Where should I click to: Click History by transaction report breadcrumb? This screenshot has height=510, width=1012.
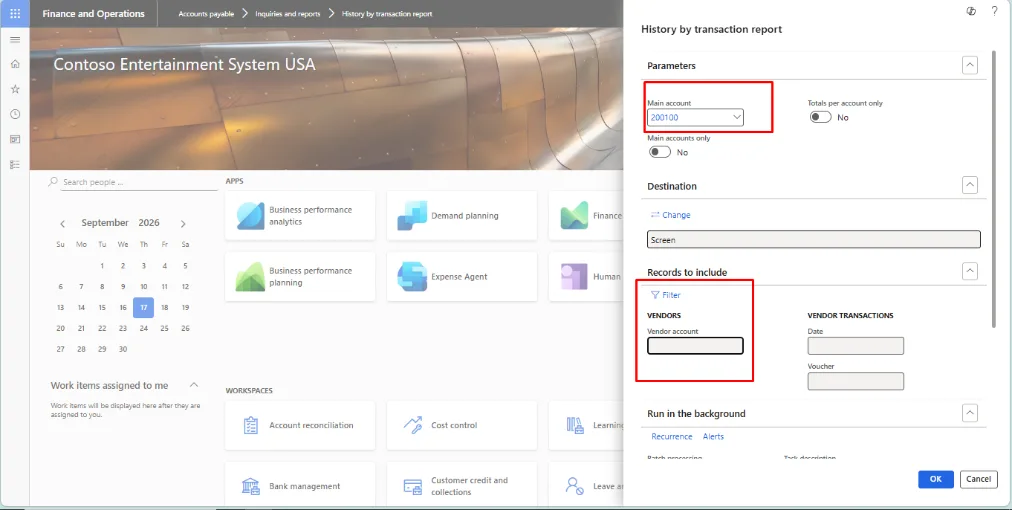point(387,14)
